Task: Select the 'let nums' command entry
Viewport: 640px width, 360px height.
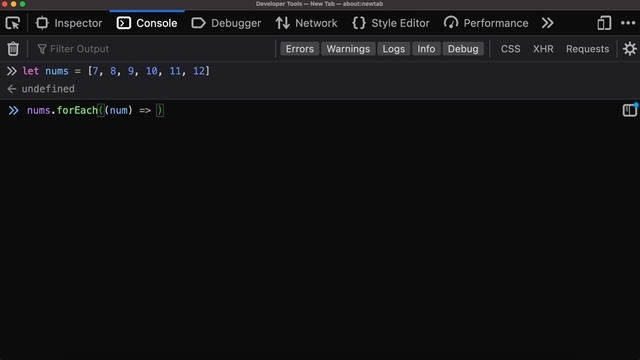Action: tap(116, 71)
